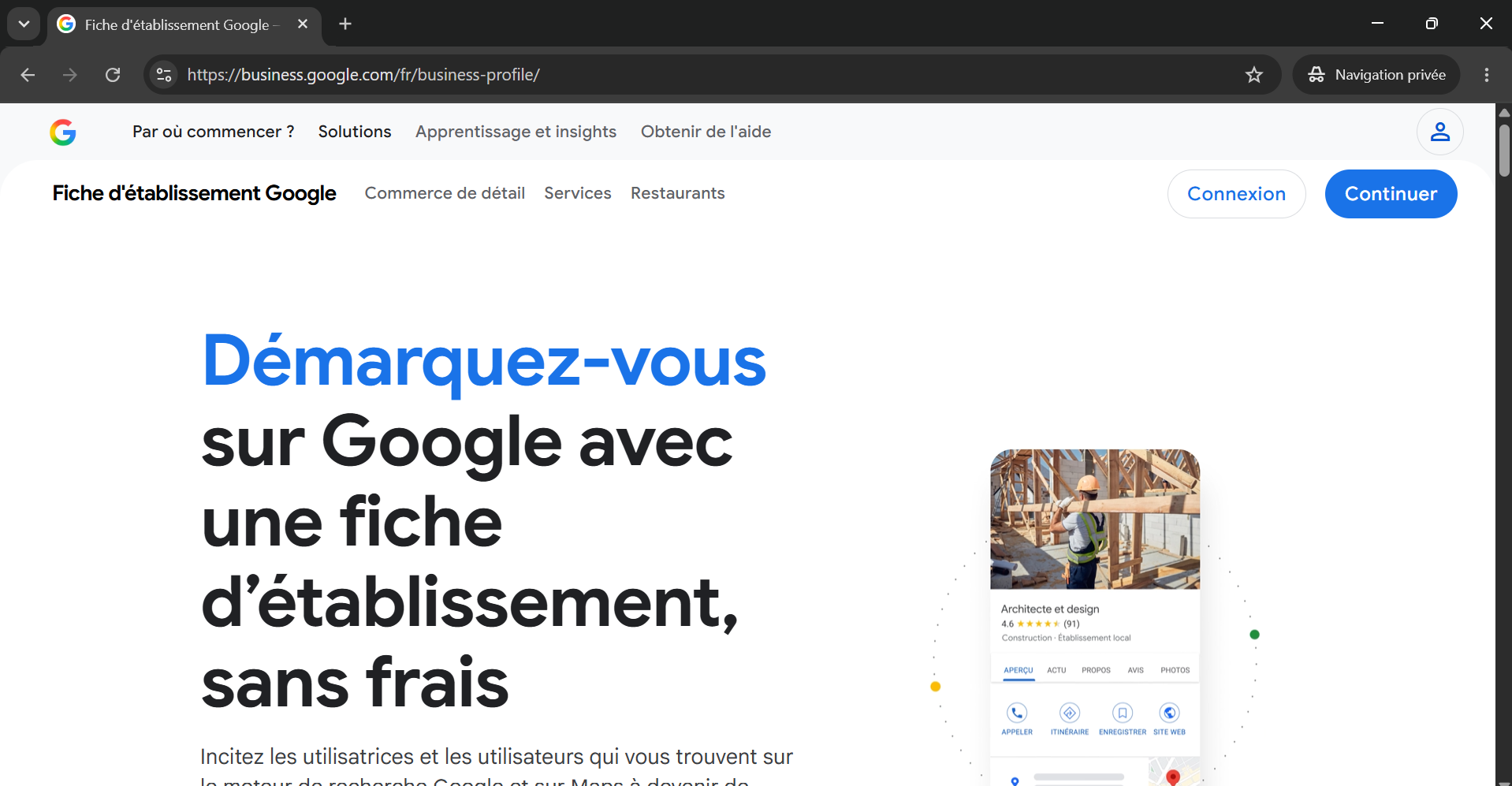Screen dimensions: 1512x786
Task: Select the ACTU tab in preview card
Action: (1056, 670)
